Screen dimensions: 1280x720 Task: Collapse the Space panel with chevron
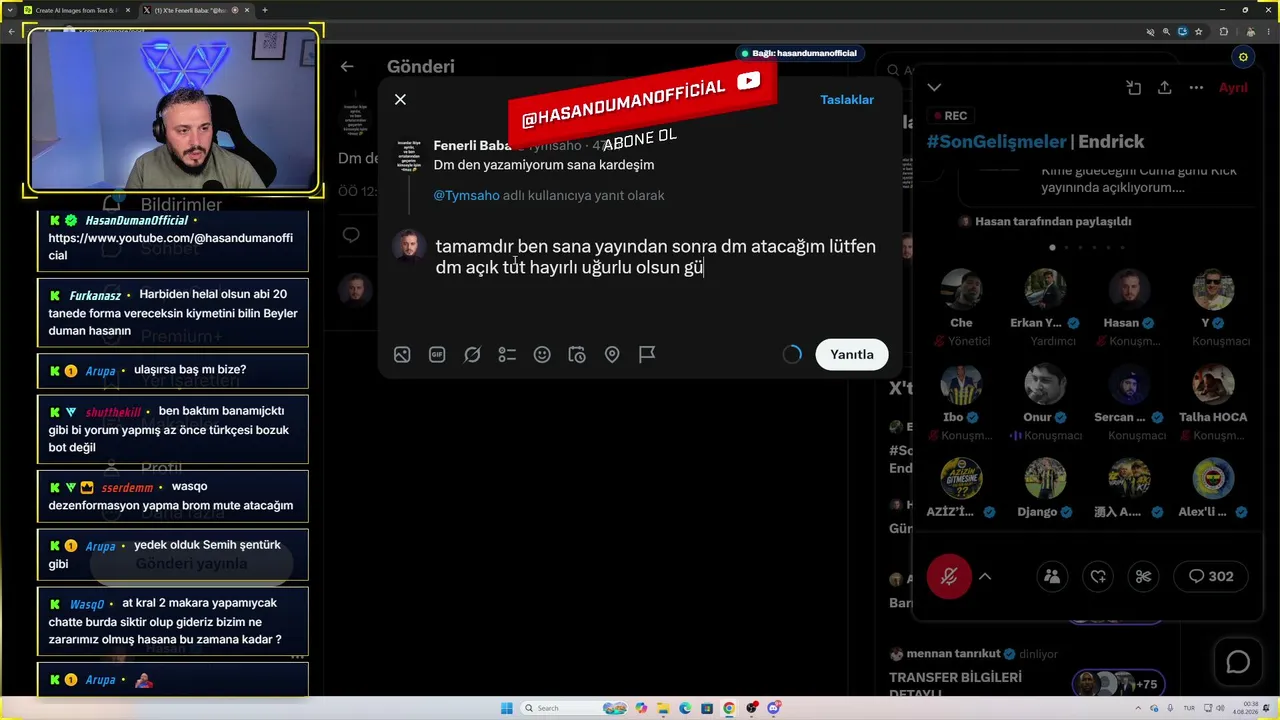tap(934, 87)
